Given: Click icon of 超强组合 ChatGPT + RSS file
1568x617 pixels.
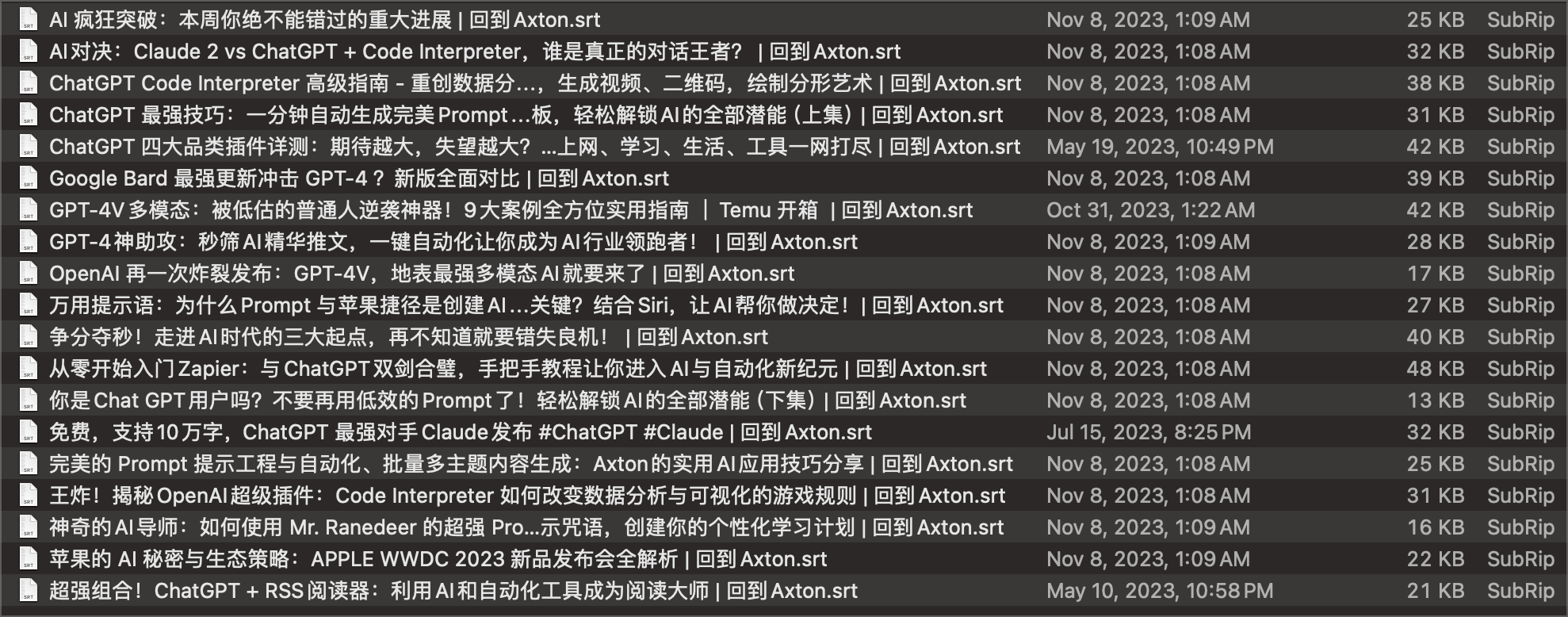Looking at the screenshot, I should point(29,591).
